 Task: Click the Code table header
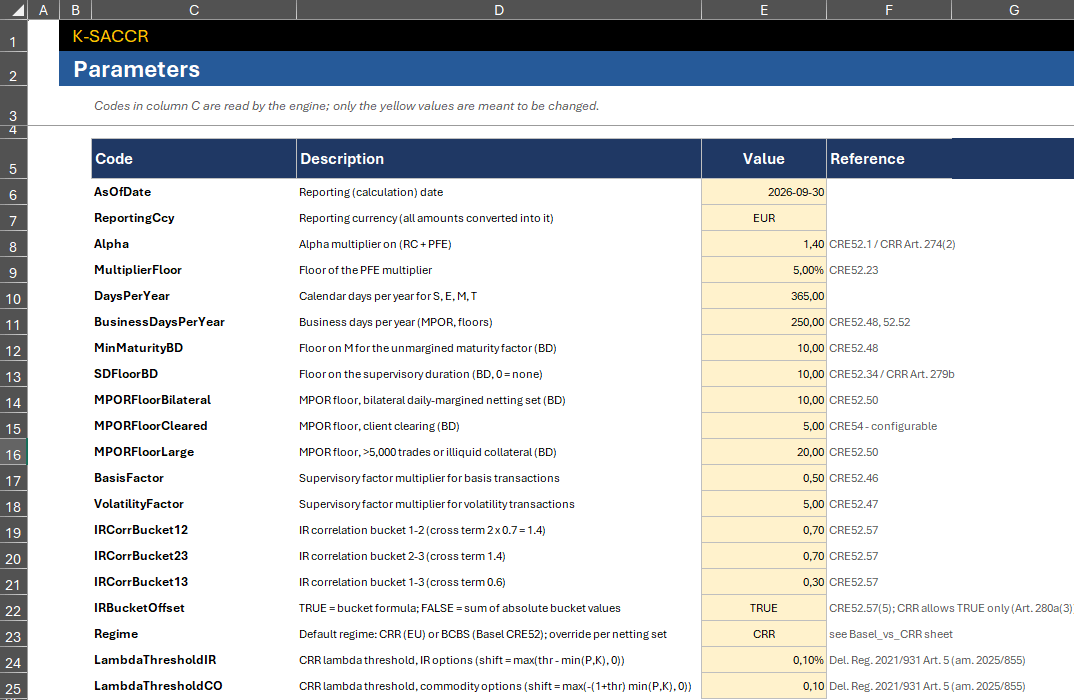pos(194,159)
